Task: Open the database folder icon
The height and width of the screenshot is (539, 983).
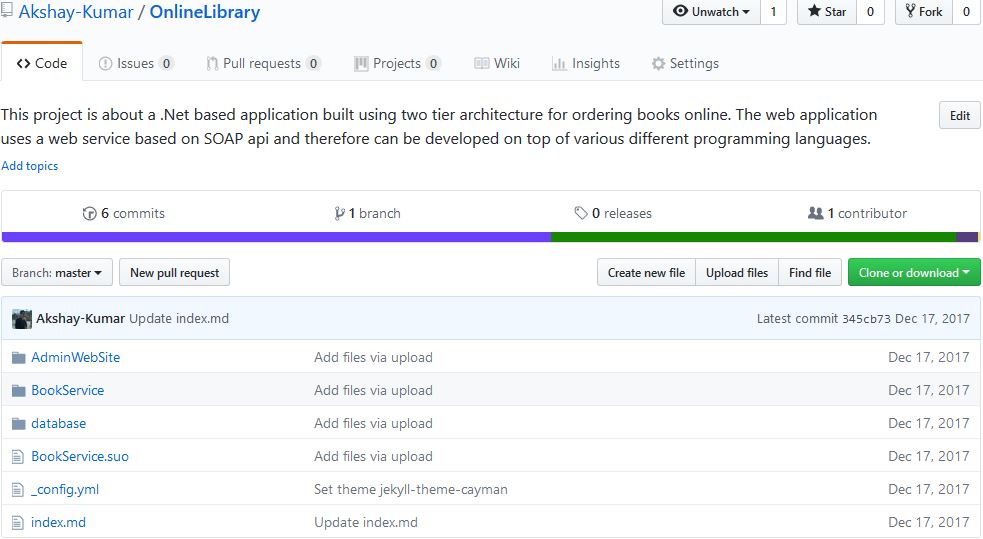Action: (19, 424)
